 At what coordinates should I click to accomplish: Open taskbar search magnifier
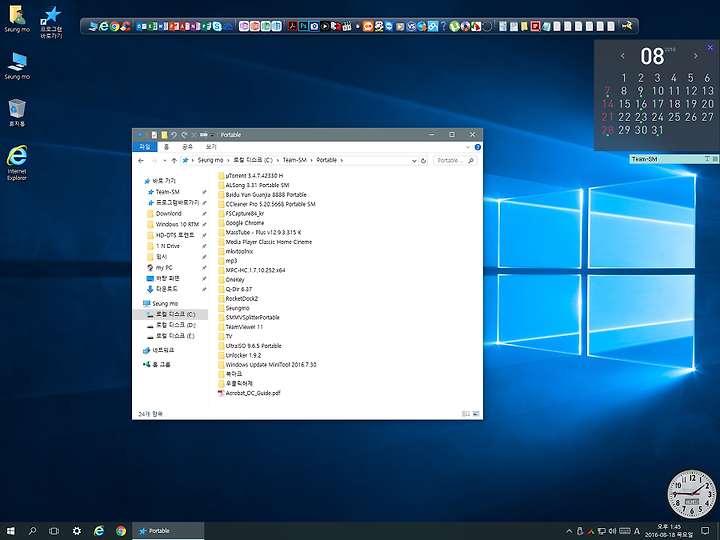pyautogui.click(x=32, y=531)
